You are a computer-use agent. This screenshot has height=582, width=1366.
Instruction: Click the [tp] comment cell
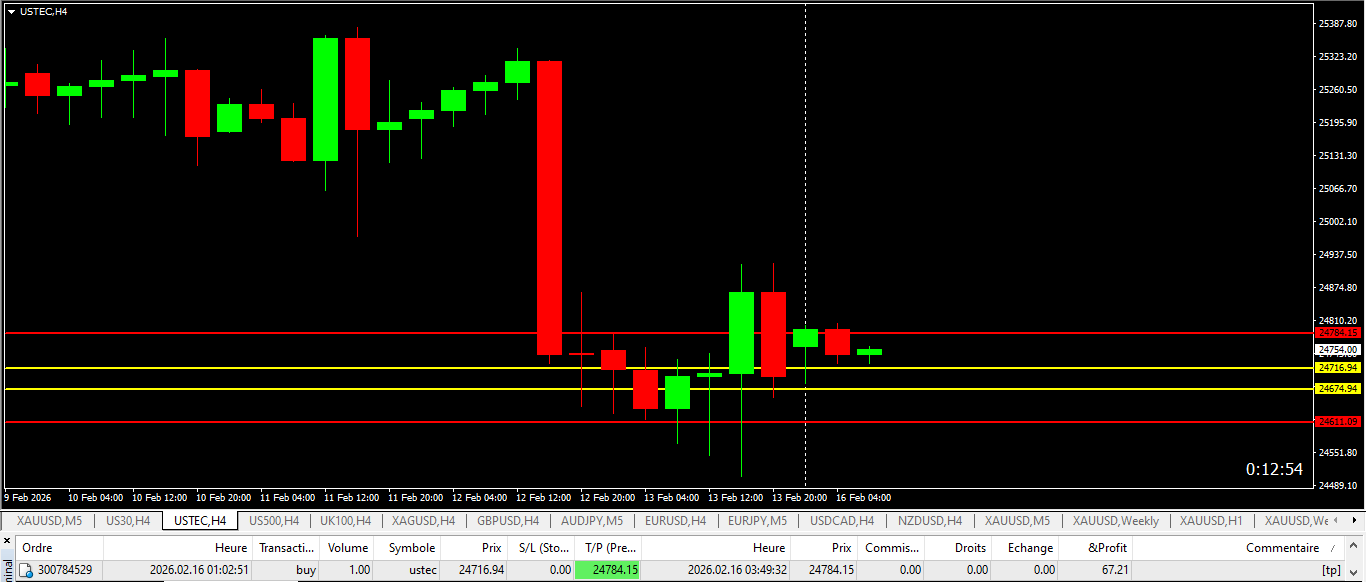point(1331,570)
